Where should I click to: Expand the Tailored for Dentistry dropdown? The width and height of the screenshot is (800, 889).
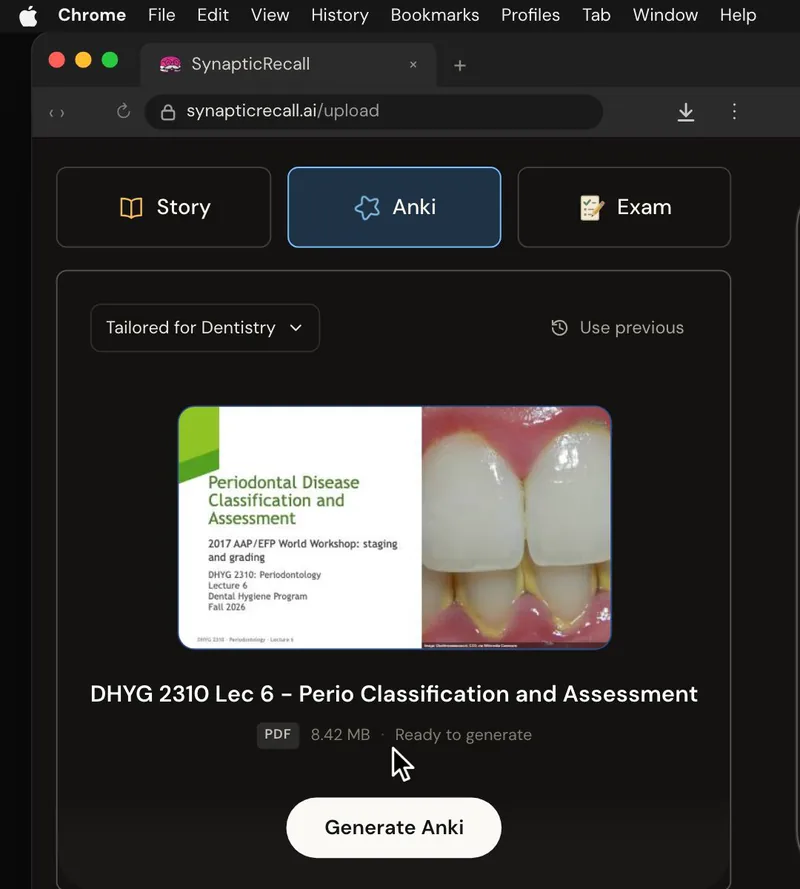coord(205,328)
